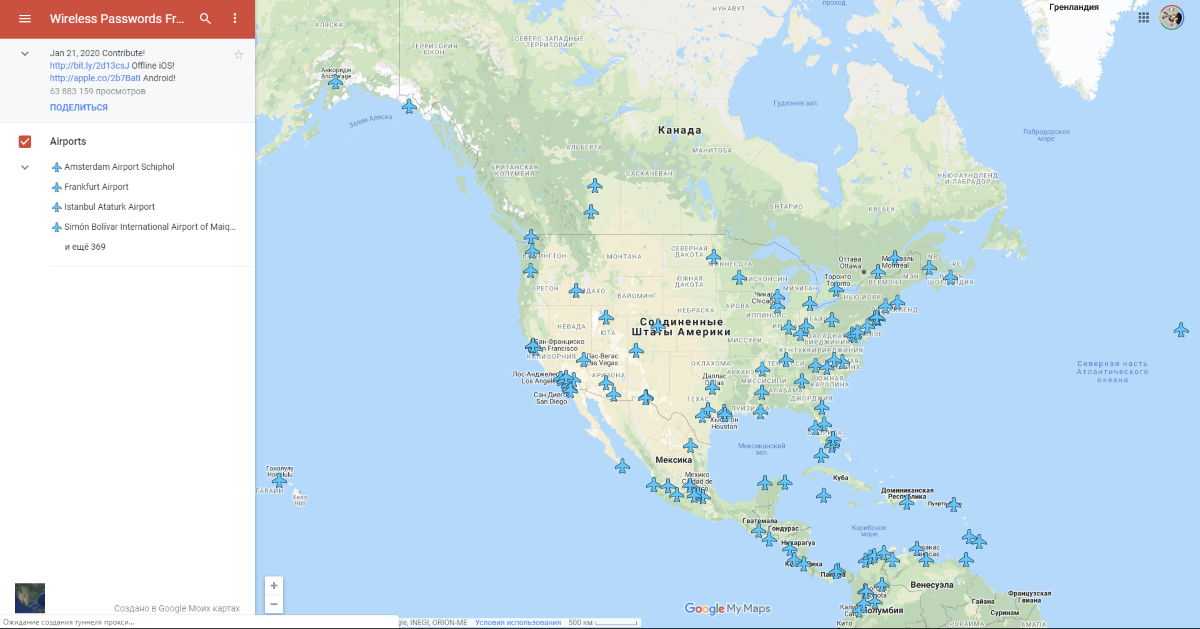Select the northernmost airplane marker in Alberta

click(594, 186)
